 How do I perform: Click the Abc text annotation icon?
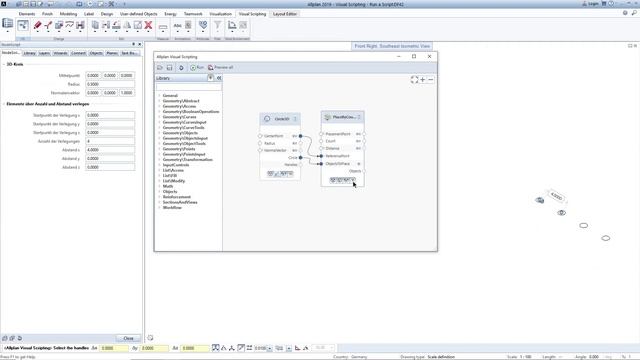[178, 25]
